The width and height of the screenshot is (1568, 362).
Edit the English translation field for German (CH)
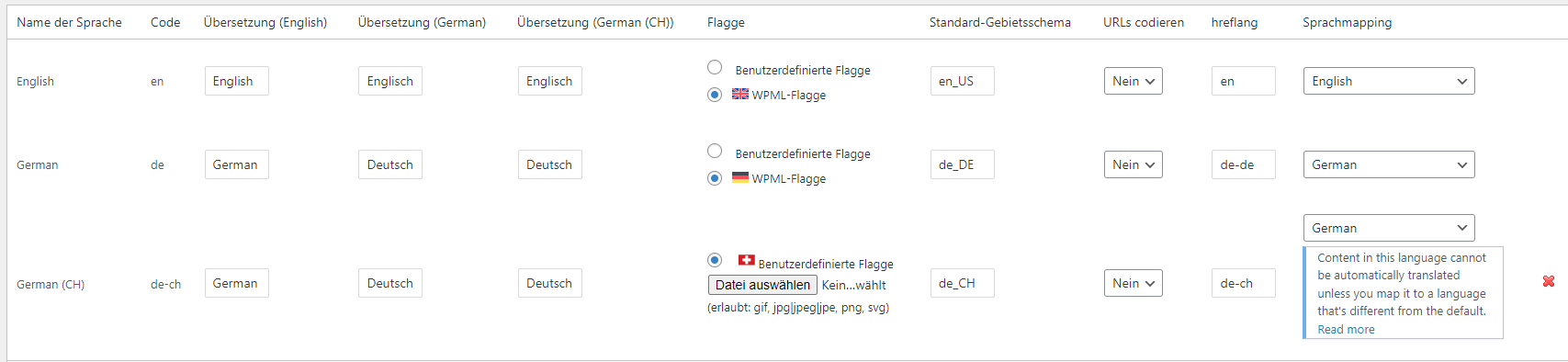click(x=237, y=283)
